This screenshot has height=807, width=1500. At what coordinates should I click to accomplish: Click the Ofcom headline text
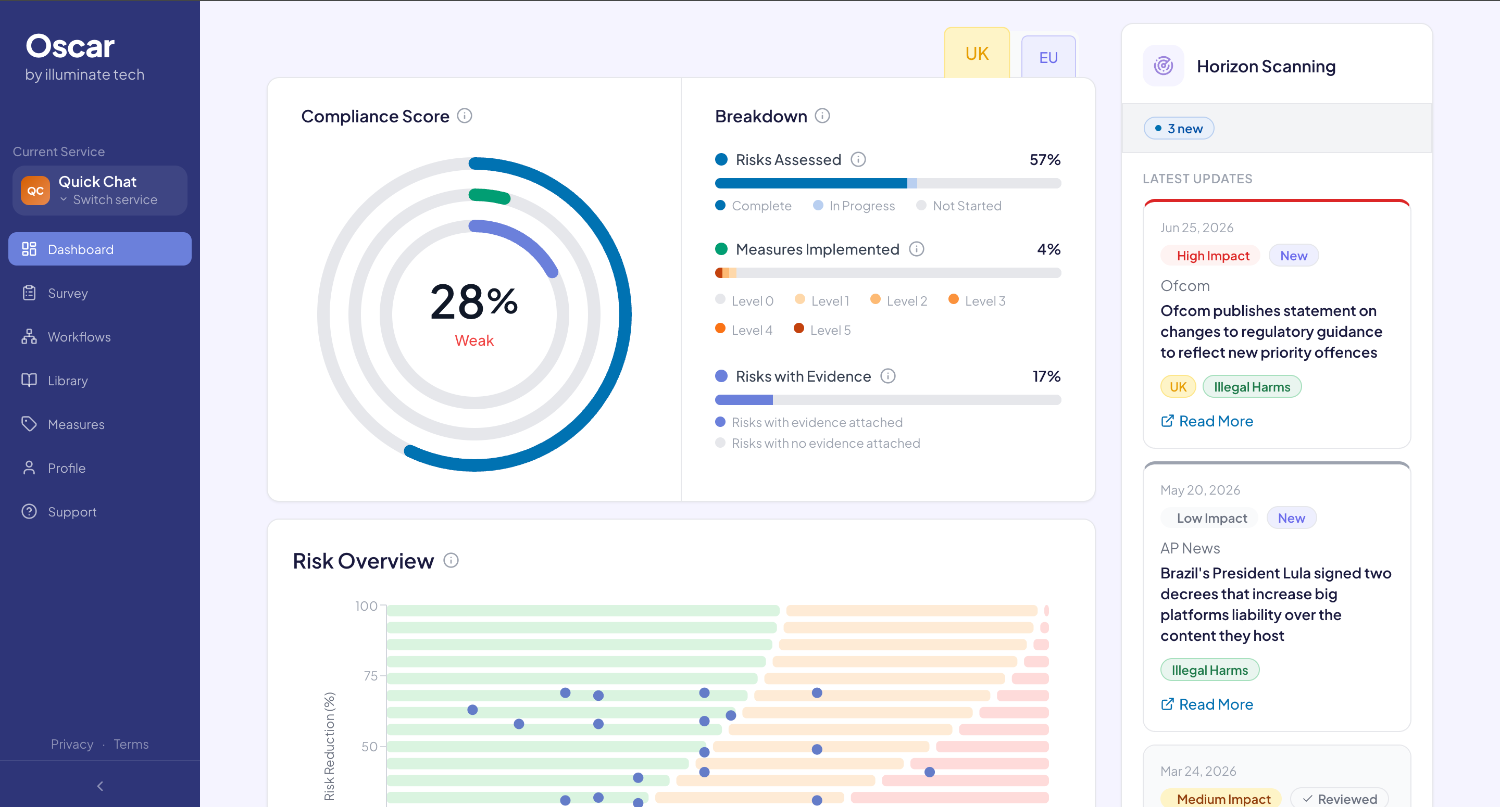(1271, 332)
